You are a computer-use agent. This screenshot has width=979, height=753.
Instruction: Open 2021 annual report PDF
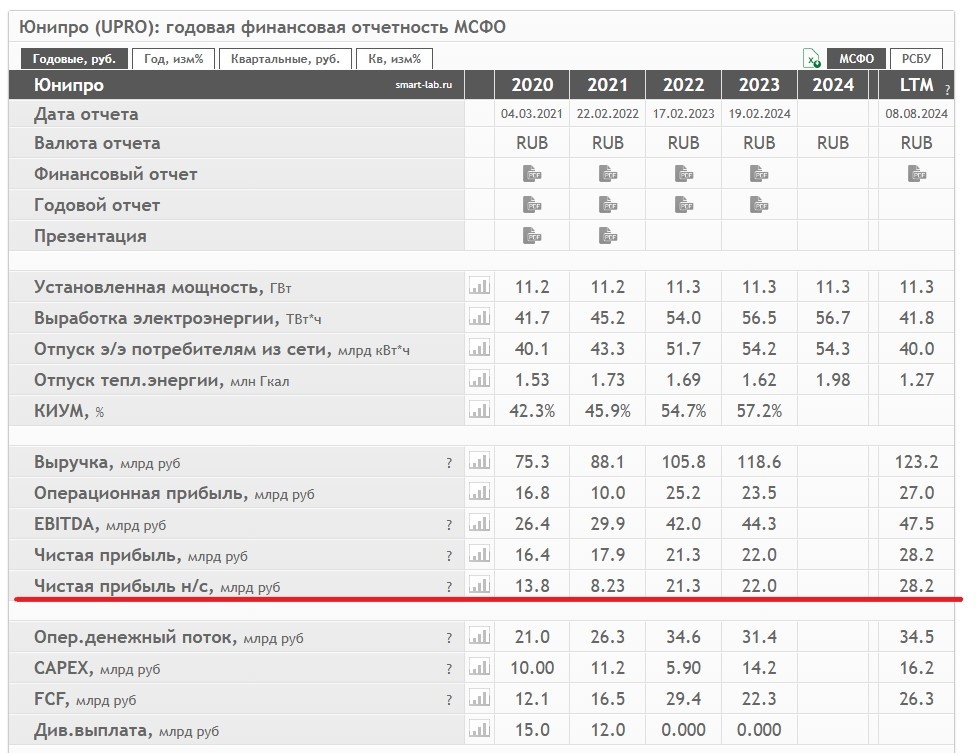tap(608, 205)
